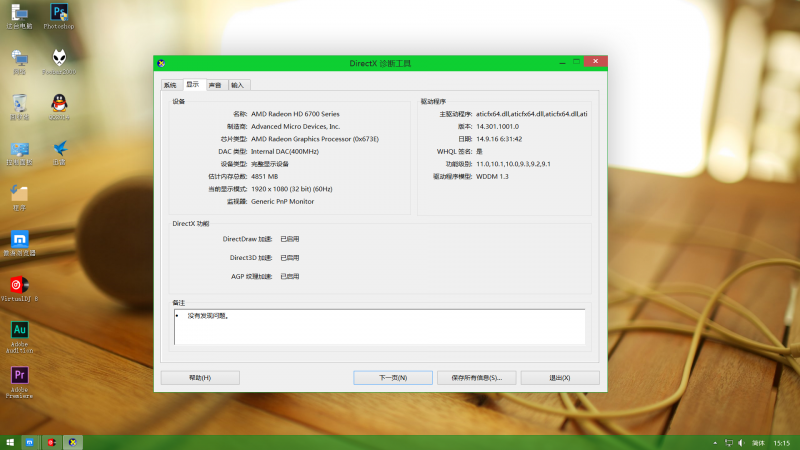Launch the QQ penguin desktop icon
This screenshot has height=450, width=800.
point(60,104)
